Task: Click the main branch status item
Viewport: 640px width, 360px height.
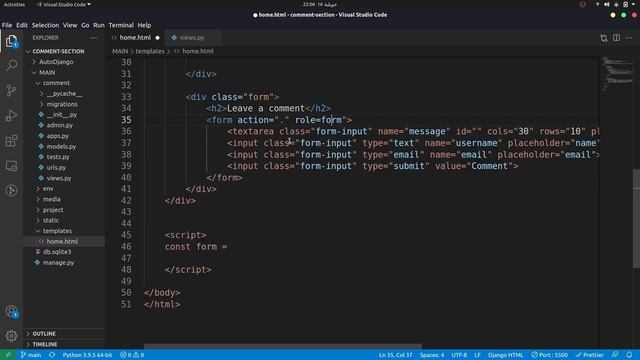Action: 31,355
